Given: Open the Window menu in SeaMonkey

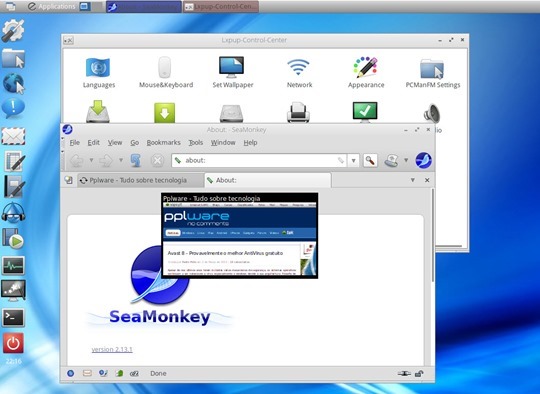Looking at the screenshot, I should tap(223, 143).
